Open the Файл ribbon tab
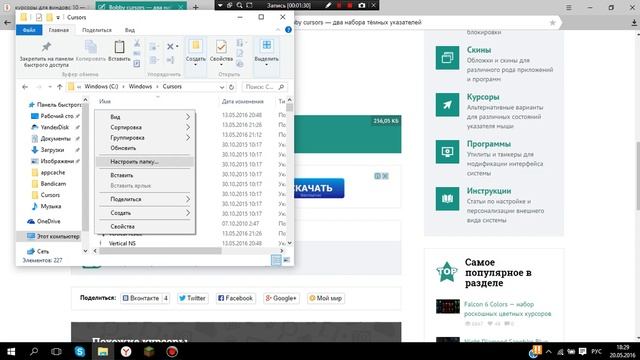The height and width of the screenshot is (360, 640). coord(29,30)
